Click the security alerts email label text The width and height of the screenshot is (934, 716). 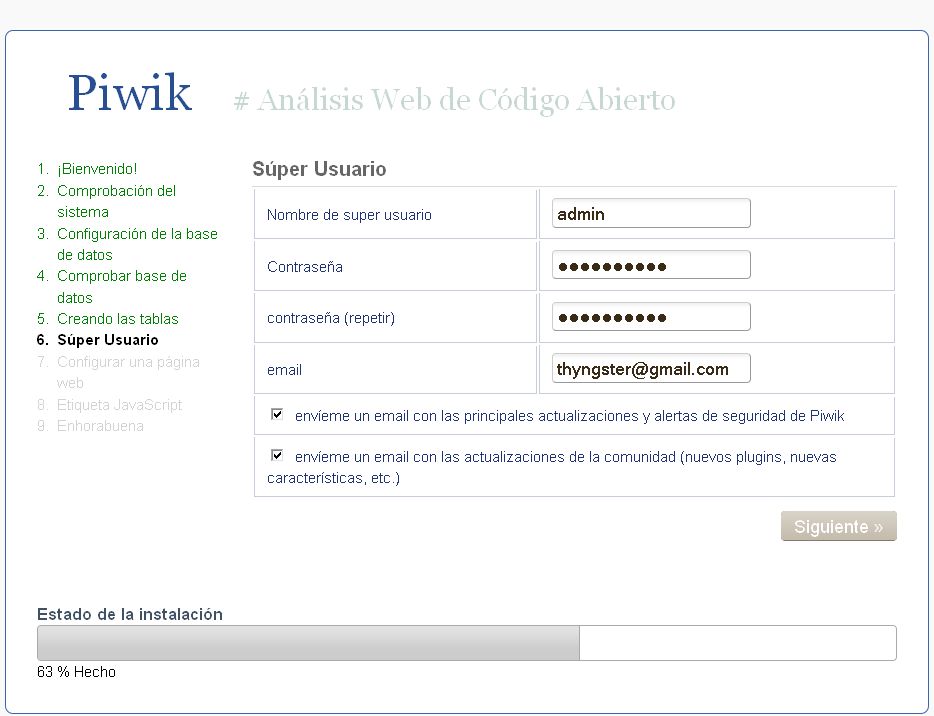[x=569, y=416]
